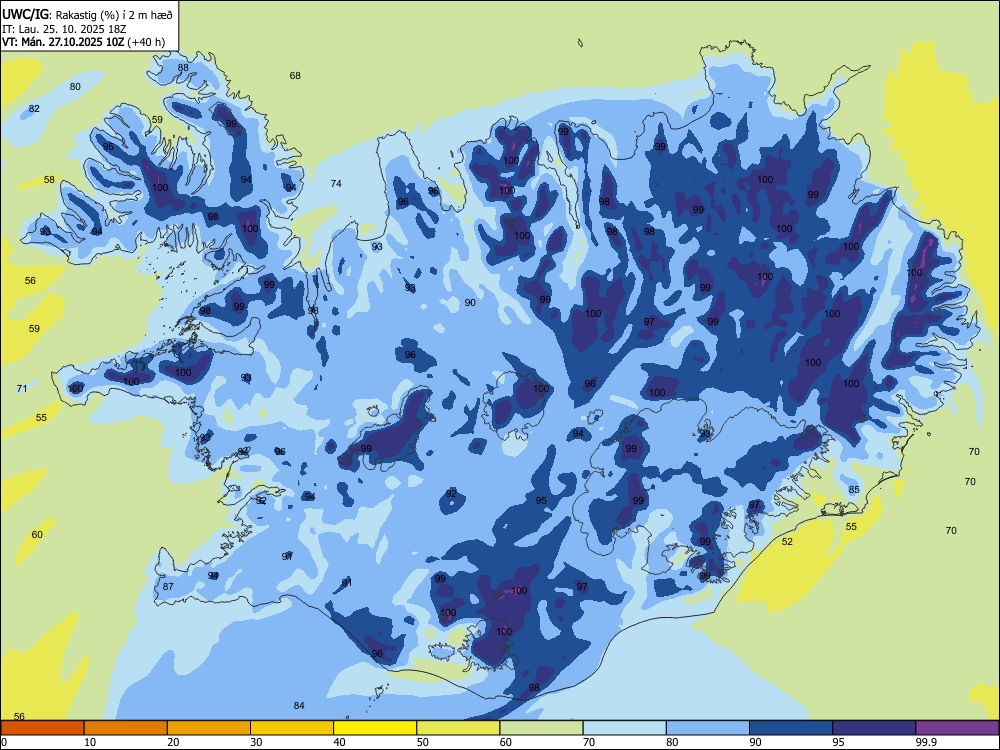Screen dimensions: 1000x750
Task: Click the map value 58 off the west coast
Action: 49,180
